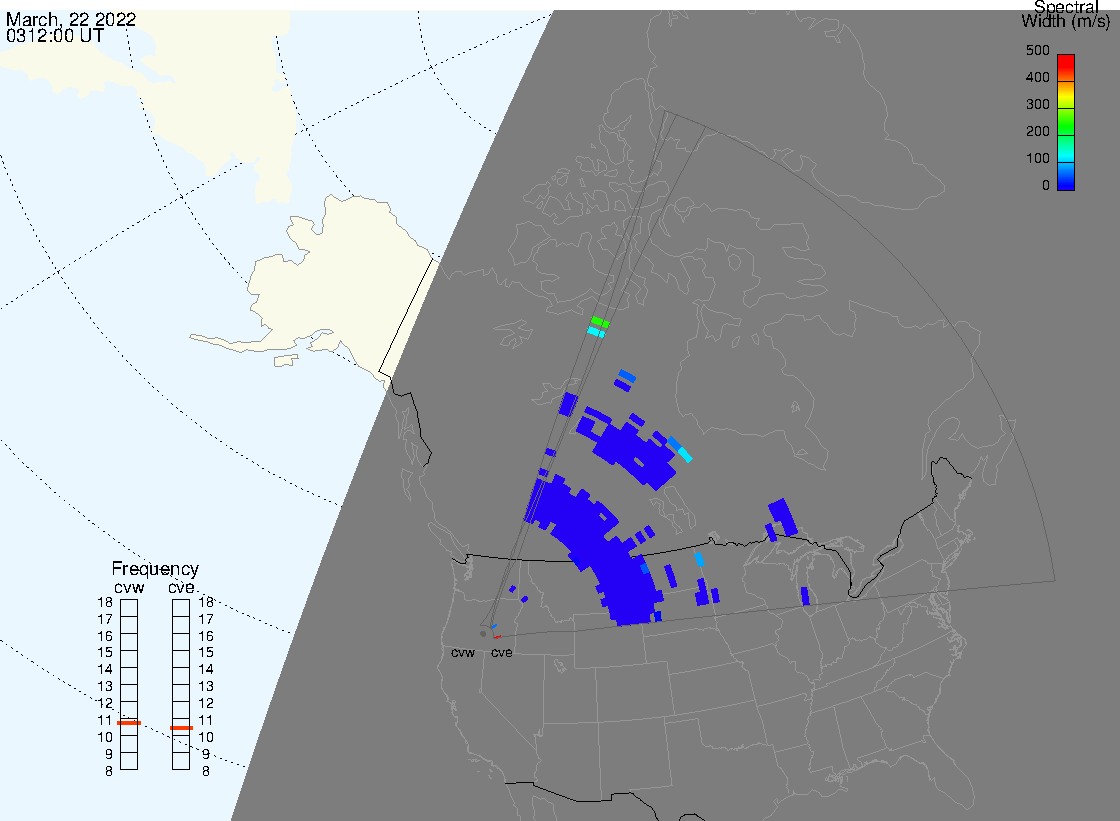The image size is (1120, 821).
Task: Click the 'cve' frequency column label
Action: click(181, 587)
